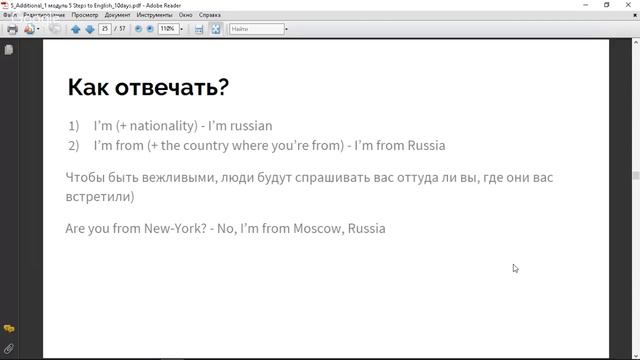The width and height of the screenshot is (640, 360).
Task: Go to previous page with up arrow
Action: pos(76,29)
